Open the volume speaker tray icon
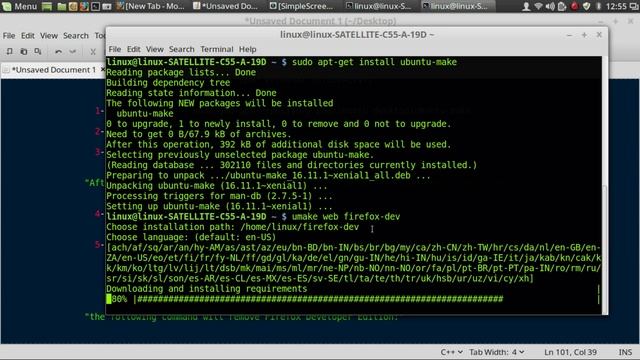The height and width of the screenshot is (360, 640). coord(550,6)
